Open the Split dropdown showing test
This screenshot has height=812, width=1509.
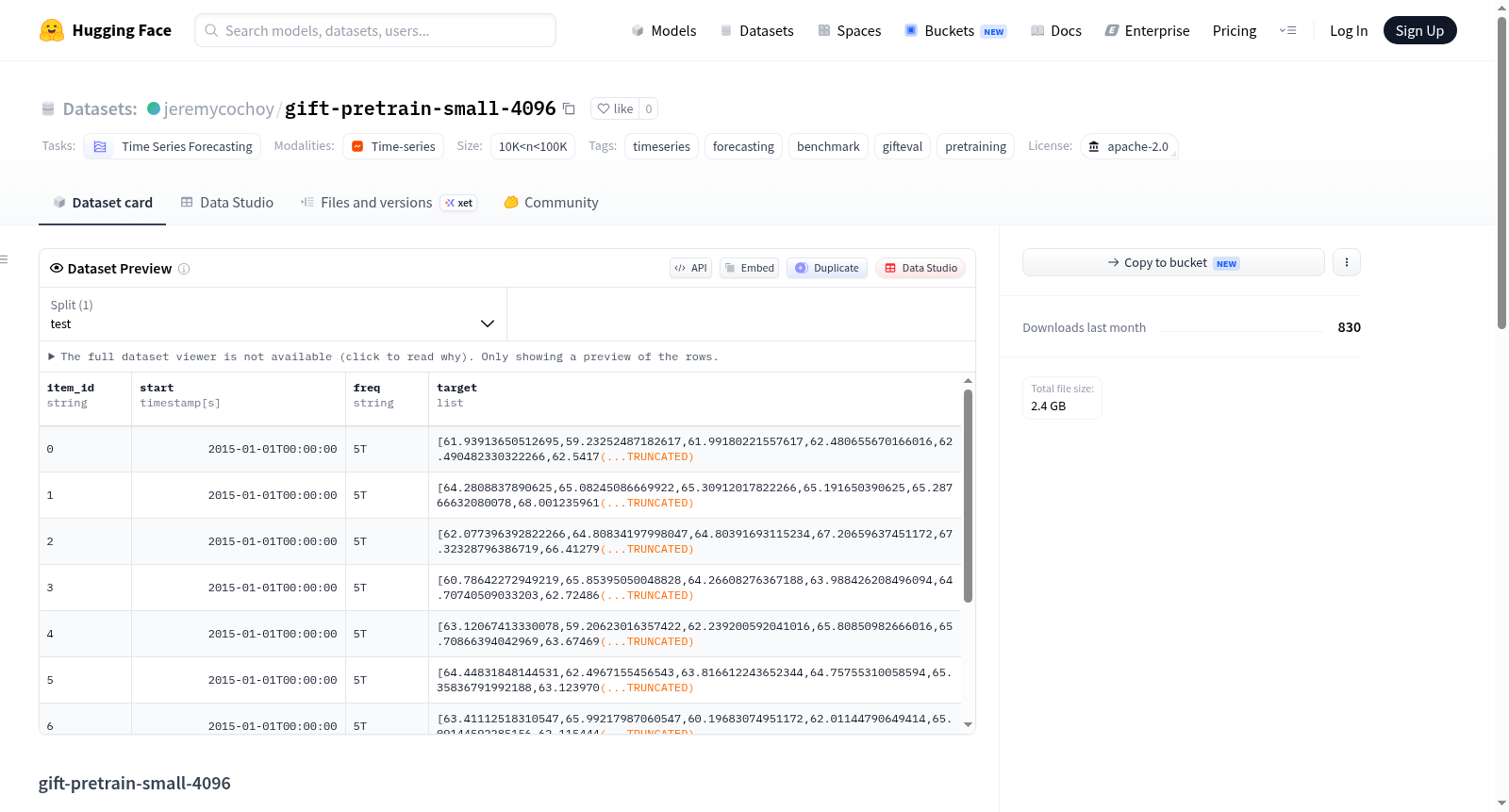pyautogui.click(x=273, y=314)
